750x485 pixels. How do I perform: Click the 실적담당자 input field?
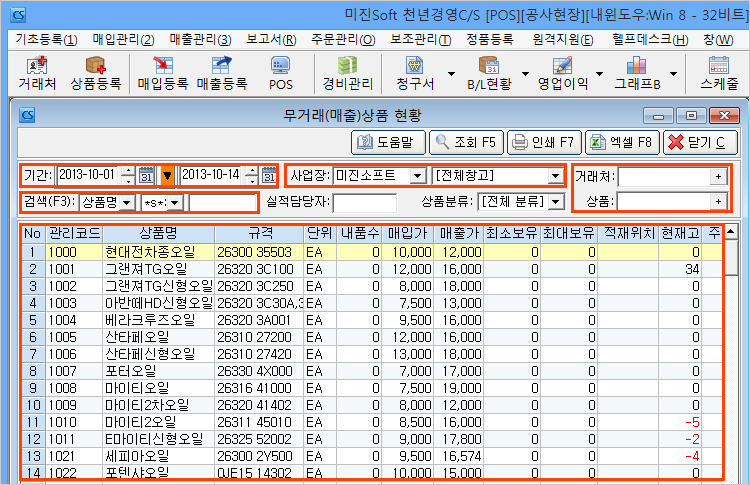[x=364, y=203]
